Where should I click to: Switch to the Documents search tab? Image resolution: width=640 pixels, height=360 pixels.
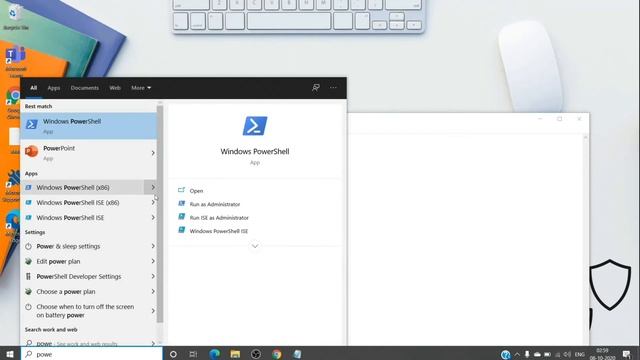click(x=84, y=88)
